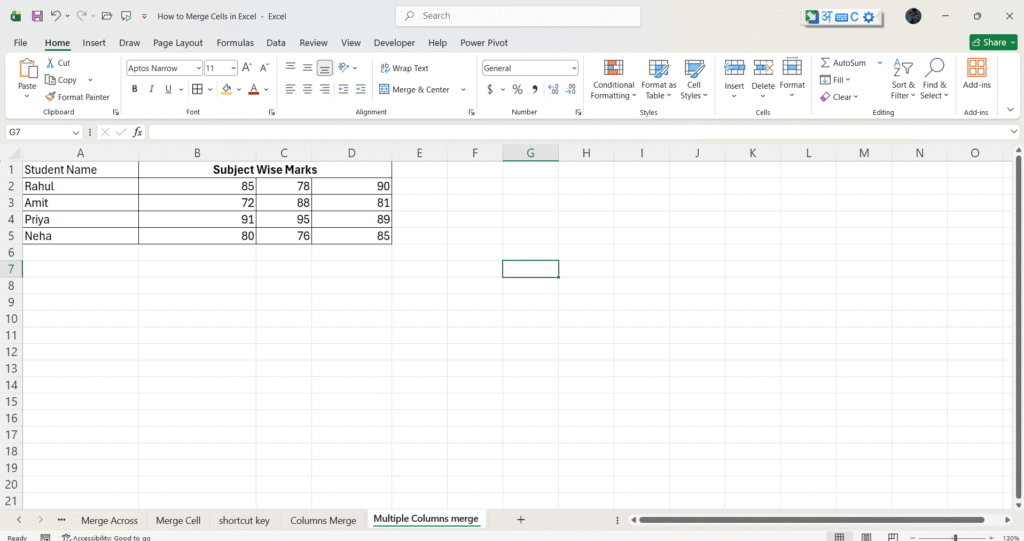Screen dimensions: 1024x541
Task: Toggle Underline formatting
Action: (x=168, y=89)
